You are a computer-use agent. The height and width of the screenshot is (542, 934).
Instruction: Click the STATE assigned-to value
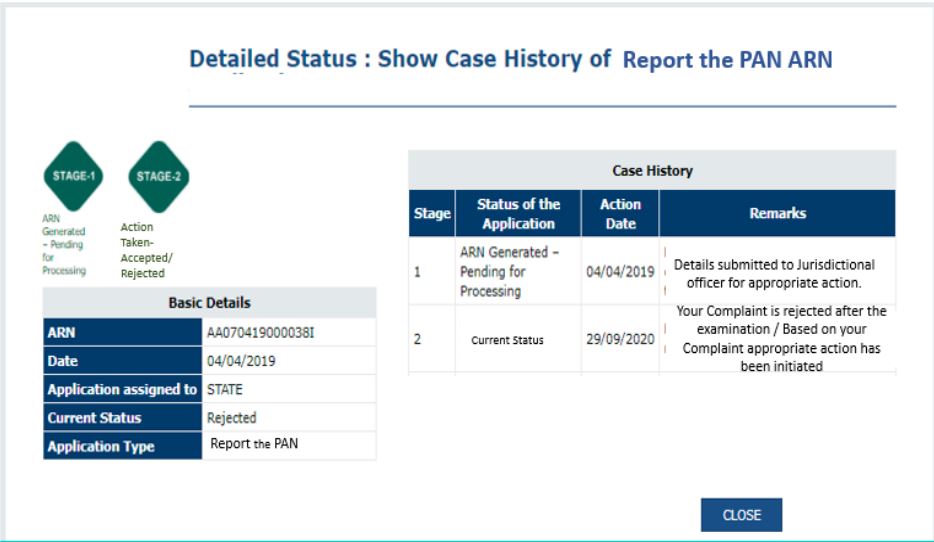pos(226,389)
